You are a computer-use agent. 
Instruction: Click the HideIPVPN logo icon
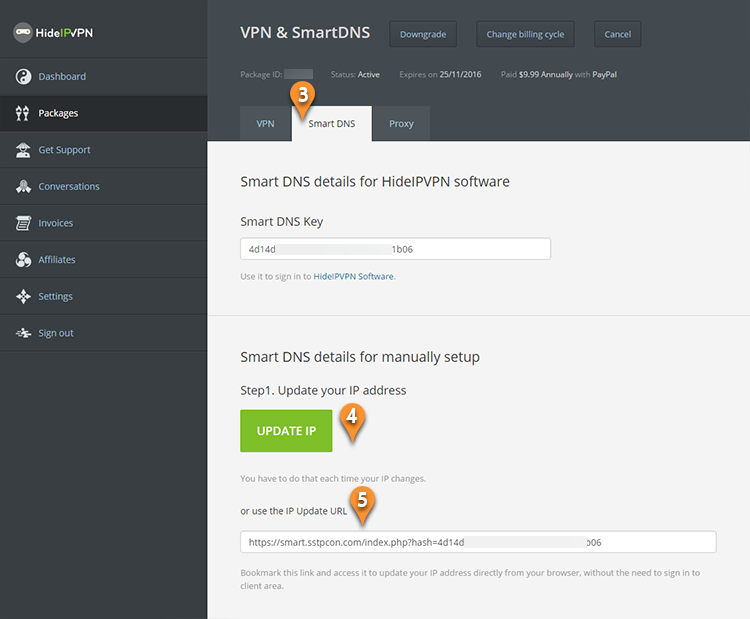(22, 33)
